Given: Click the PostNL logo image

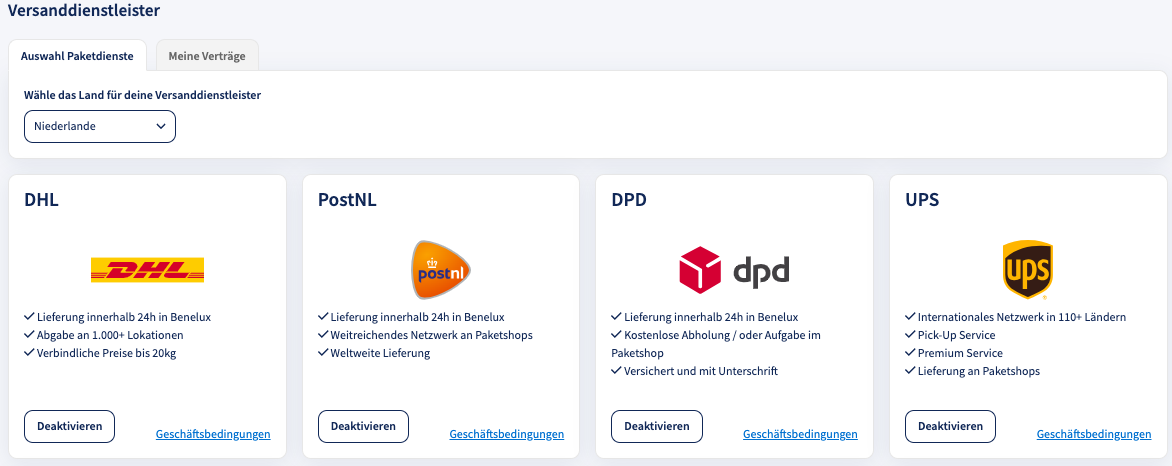Looking at the screenshot, I should pyautogui.click(x=441, y=270).
